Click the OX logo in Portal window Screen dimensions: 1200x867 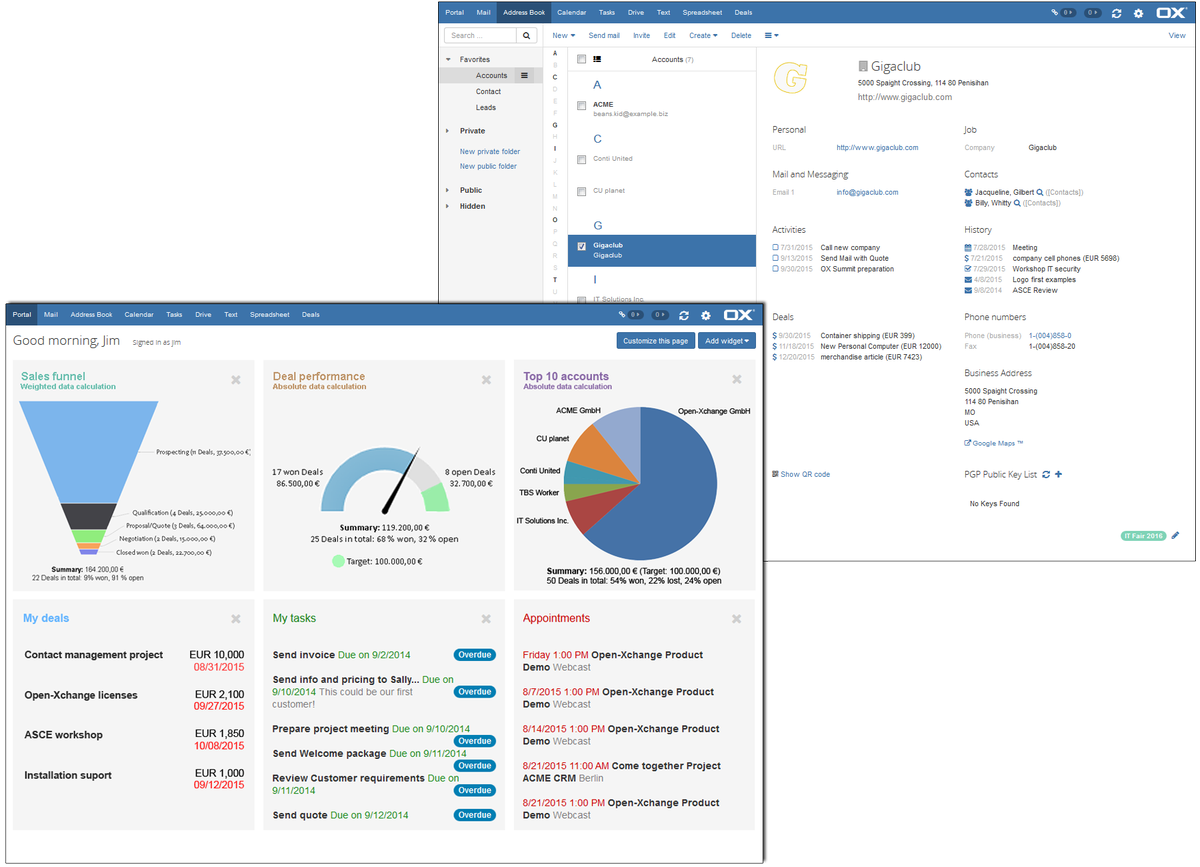739,314
